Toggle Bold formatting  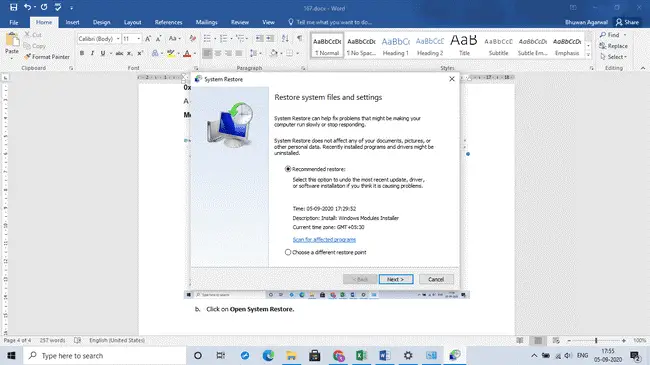[x=82, y=53]
